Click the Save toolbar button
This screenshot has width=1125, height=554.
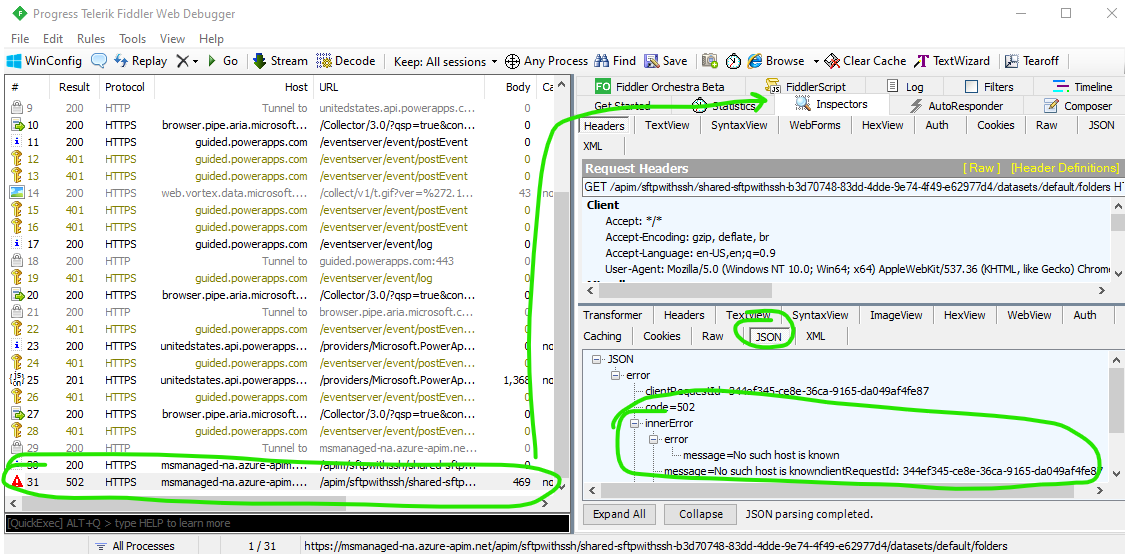[x=665, y=61]
